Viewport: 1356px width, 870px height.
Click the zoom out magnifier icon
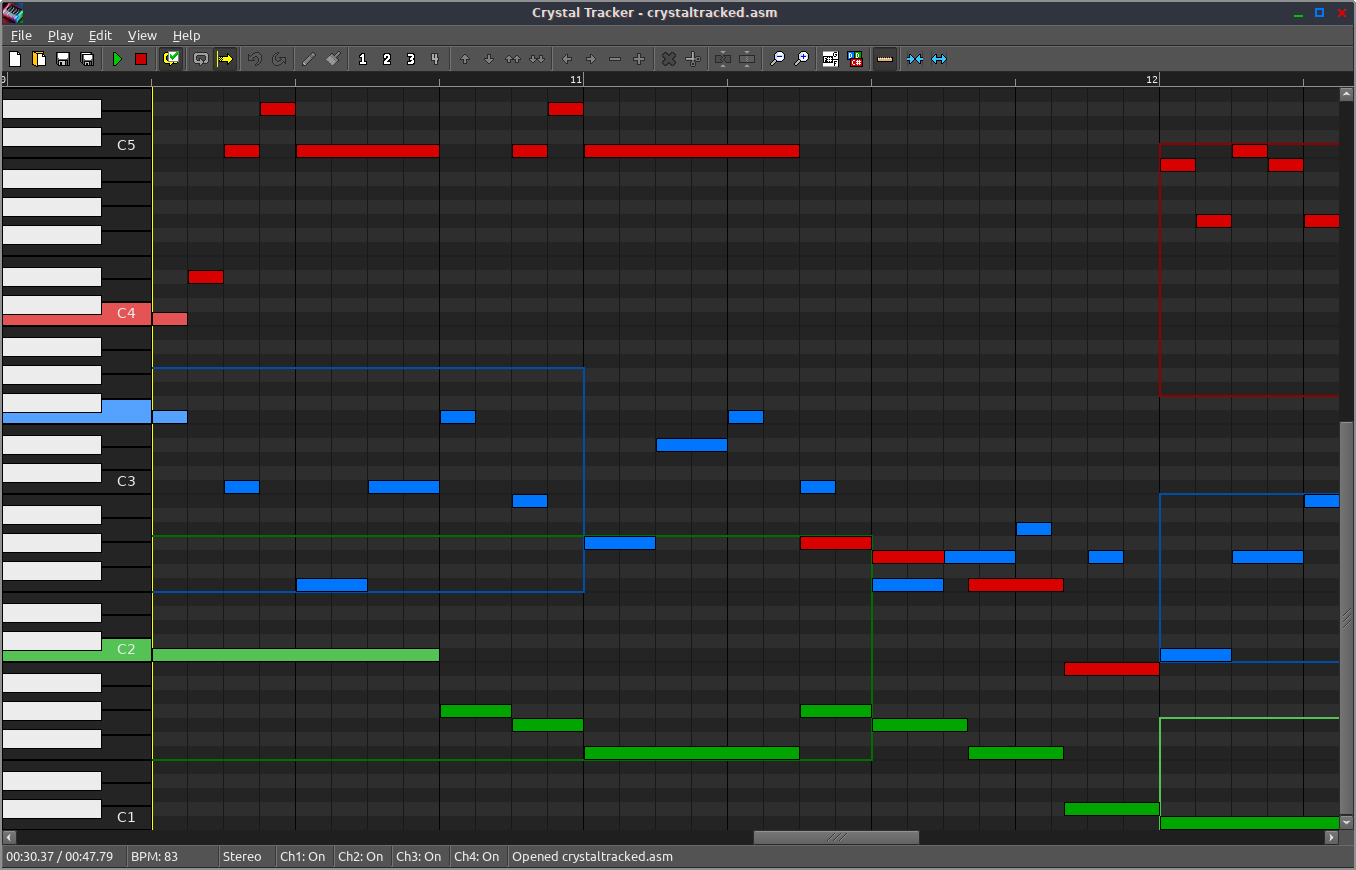pos(777,59)
